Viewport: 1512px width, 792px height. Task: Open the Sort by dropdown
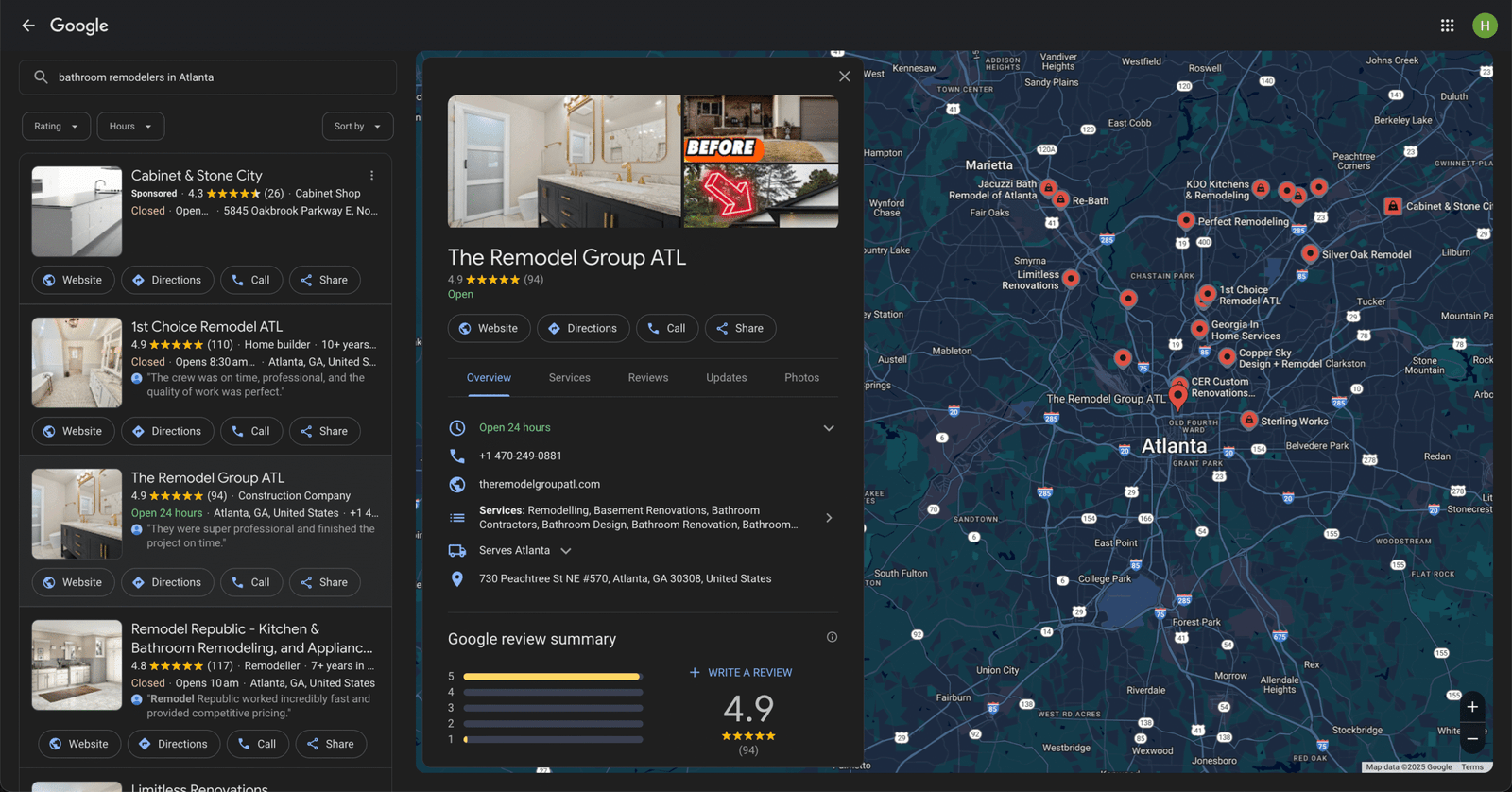click(357, 127)
